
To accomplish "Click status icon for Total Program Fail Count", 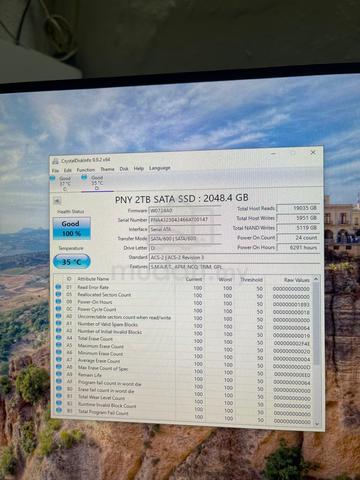I will click(59, 411).
